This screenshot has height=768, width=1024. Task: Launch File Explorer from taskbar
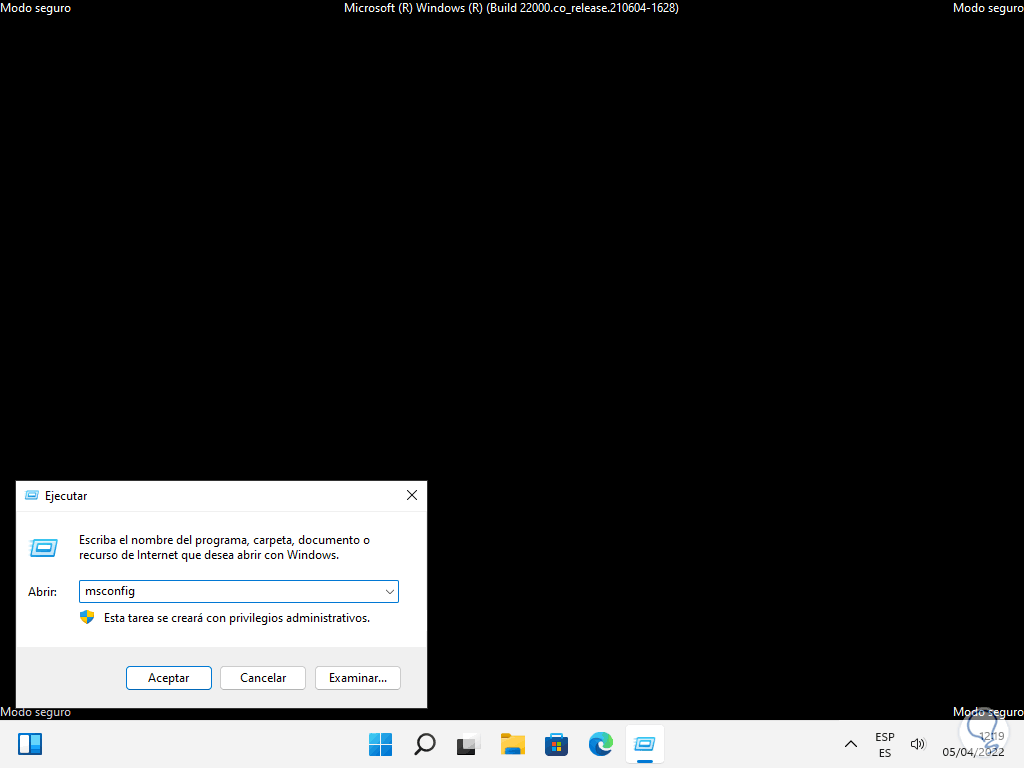coord(513,744)
